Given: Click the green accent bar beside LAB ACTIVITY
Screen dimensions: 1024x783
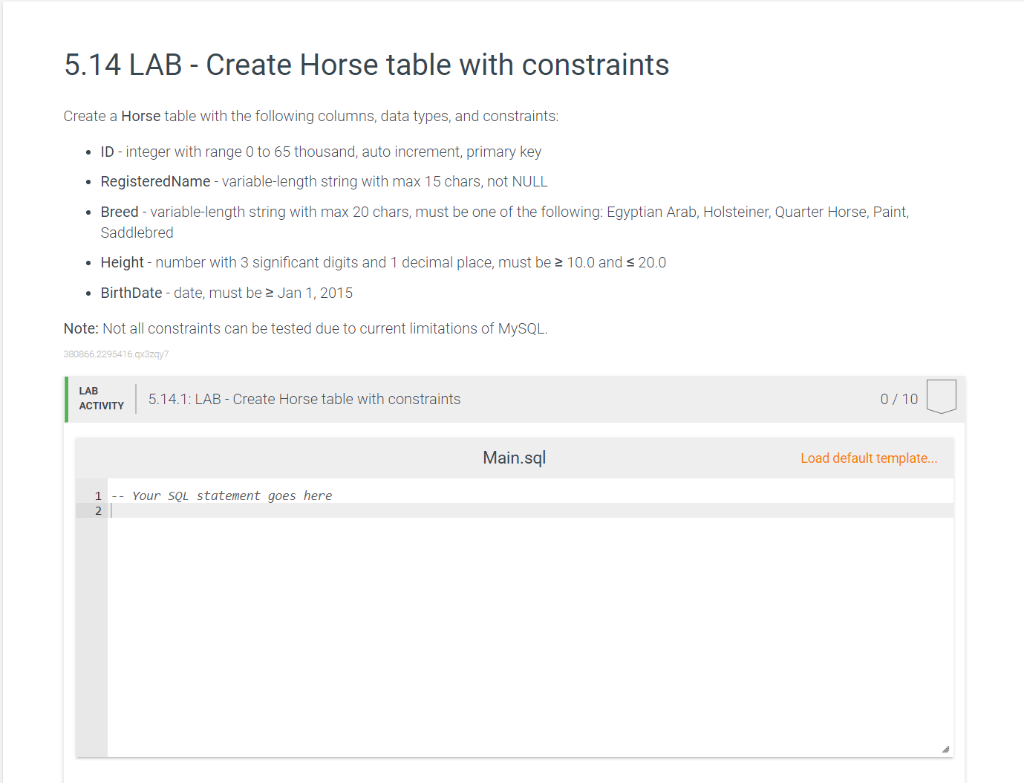Looking at the screenshot, I should (x=66, y=398).
